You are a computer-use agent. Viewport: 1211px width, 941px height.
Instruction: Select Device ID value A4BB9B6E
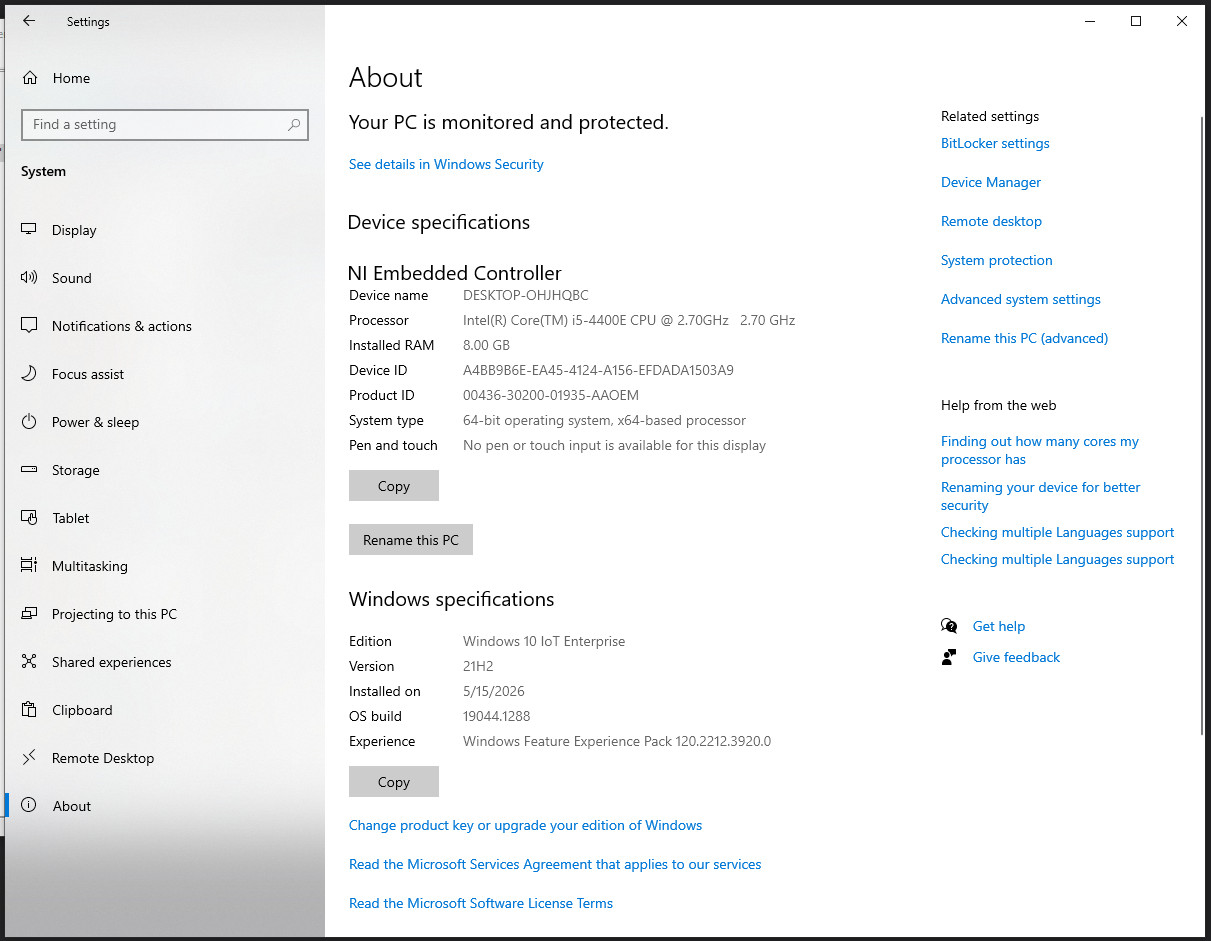[x=598, y=370]
